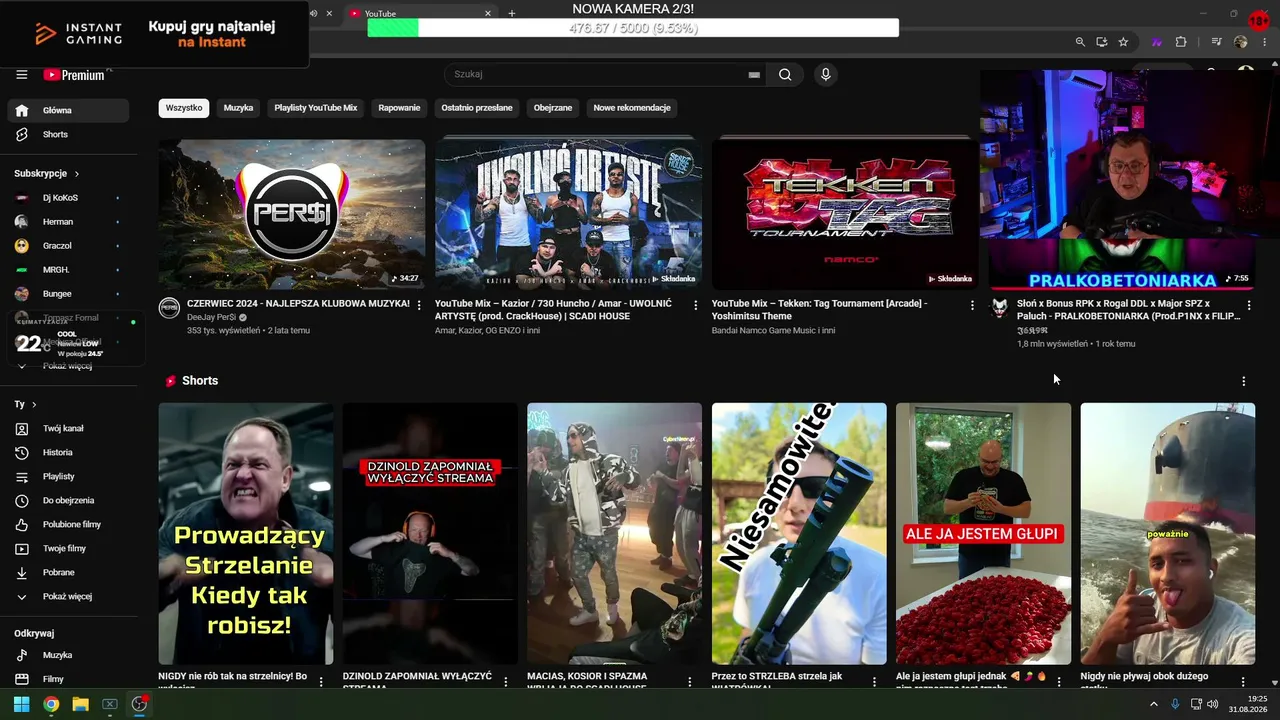The image size is (1280, 720).
Task: Open Twoje filmy in the sidebar
Action: pos(68,548)
